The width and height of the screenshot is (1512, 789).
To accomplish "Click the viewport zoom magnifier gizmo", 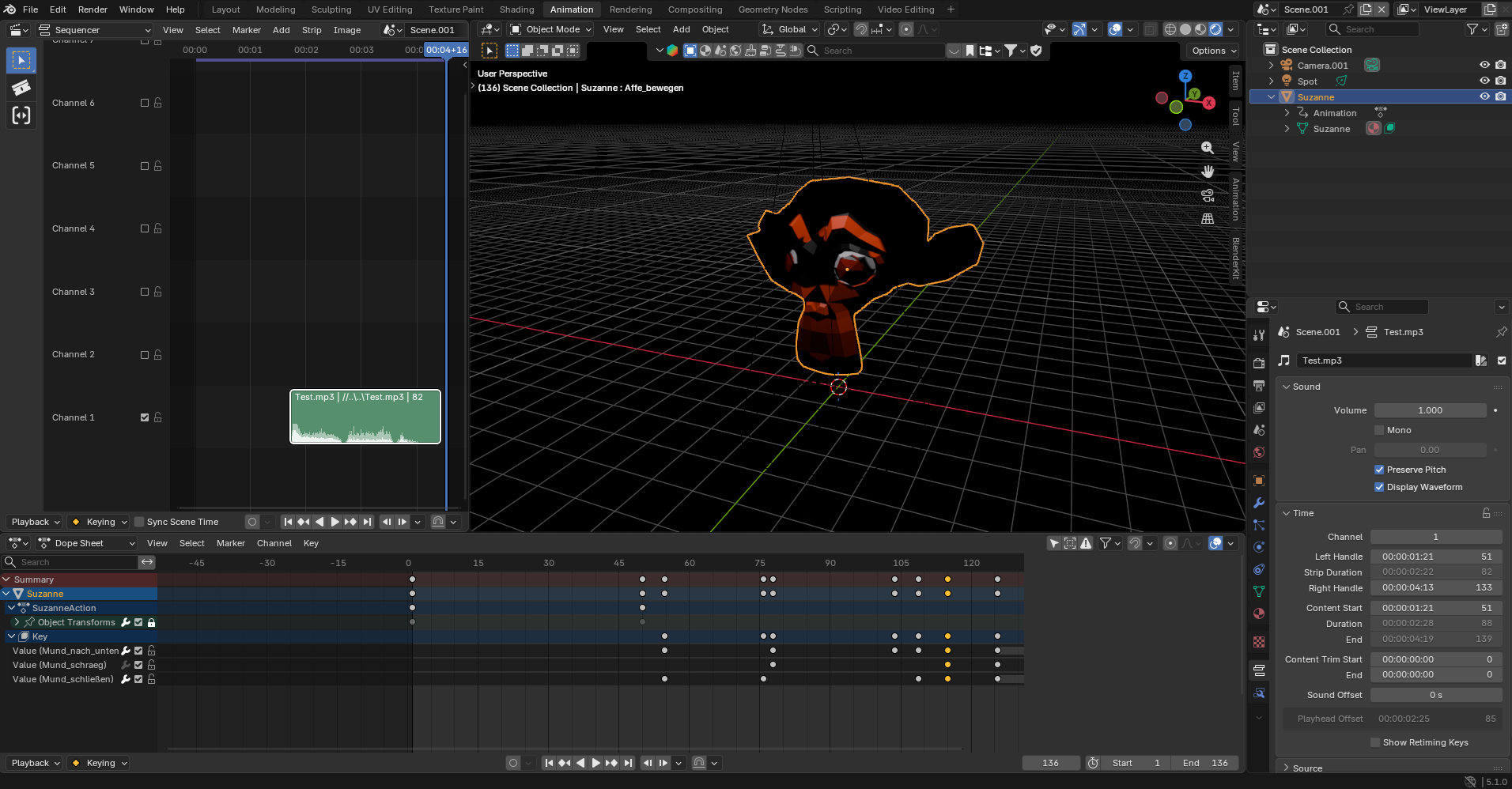I will click(x=1208, y=148).
